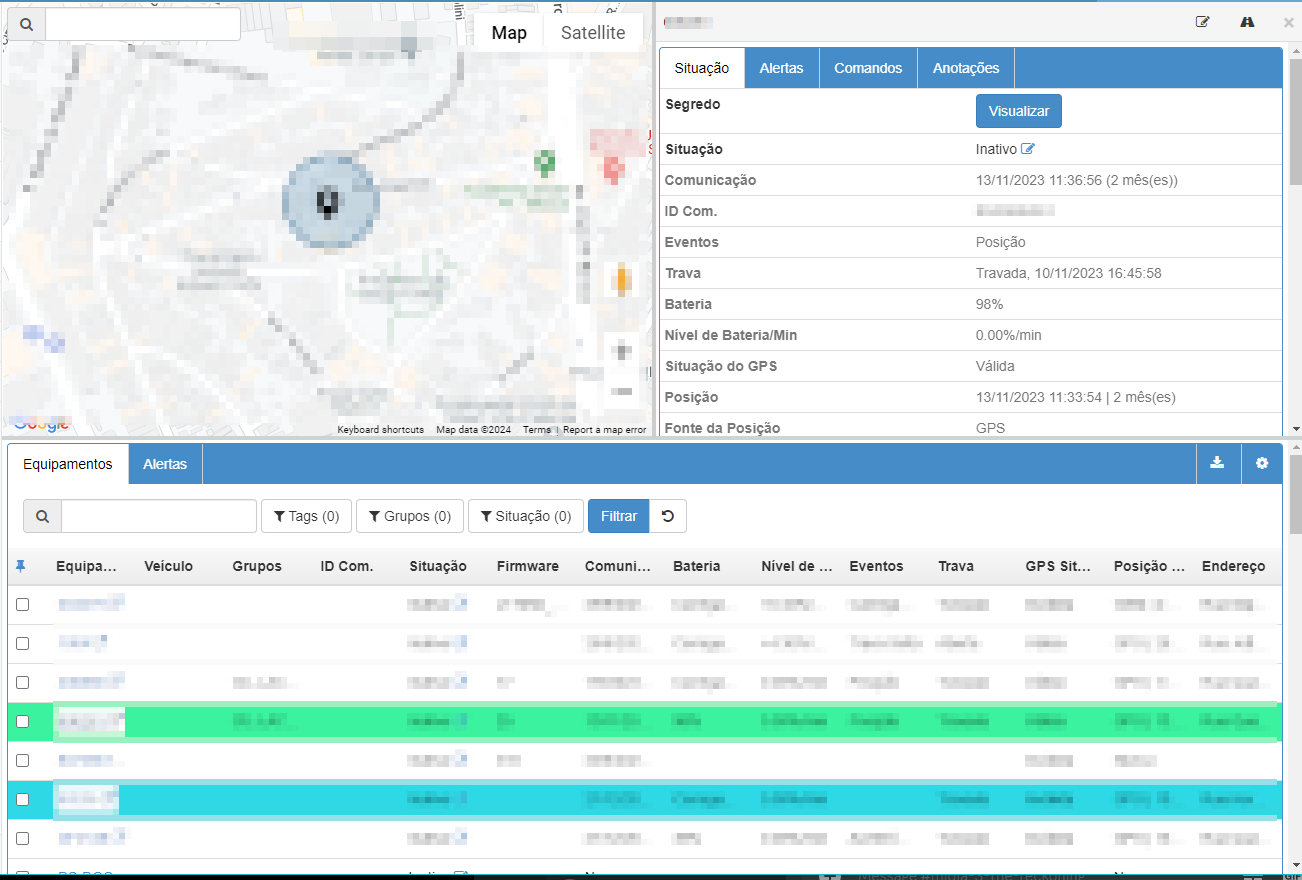Close the device details panel
1302x880 pixels.
click(x=1288, y=22)
